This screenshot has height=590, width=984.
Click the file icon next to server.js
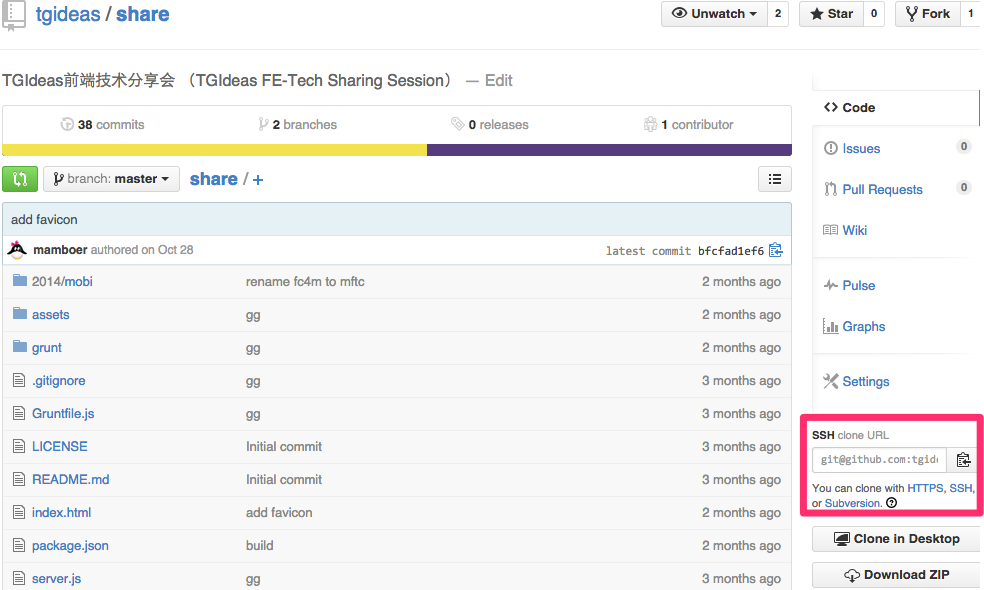pos(19,578)
